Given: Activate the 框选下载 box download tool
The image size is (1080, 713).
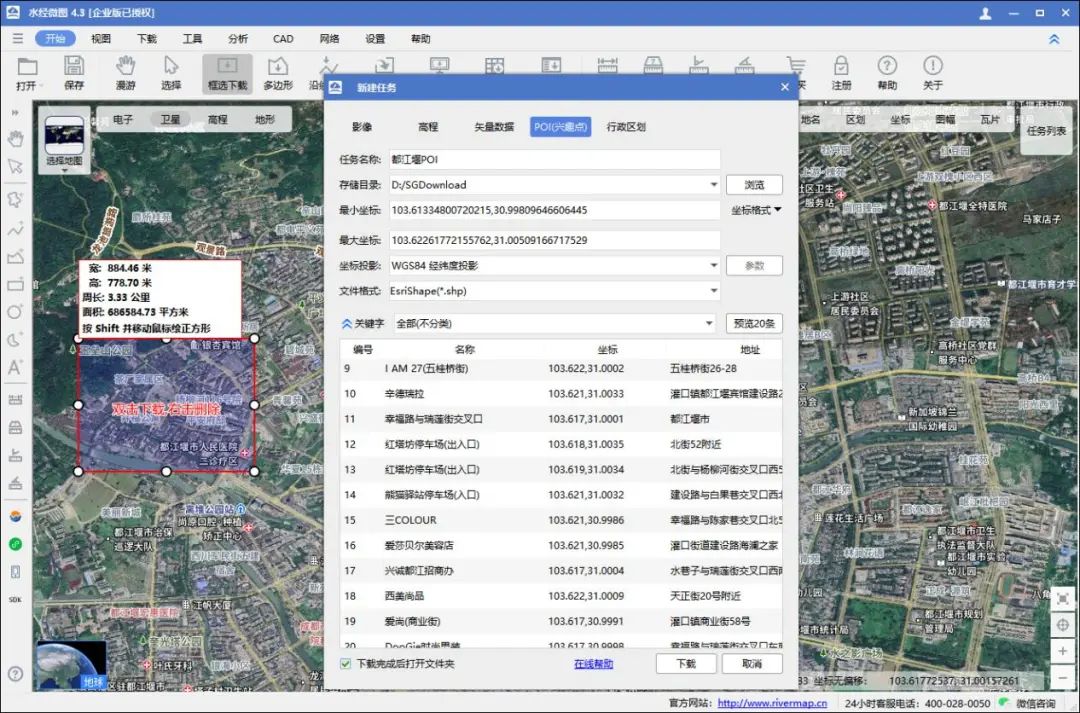Looking at the screenshot, I should pos(227,73).
